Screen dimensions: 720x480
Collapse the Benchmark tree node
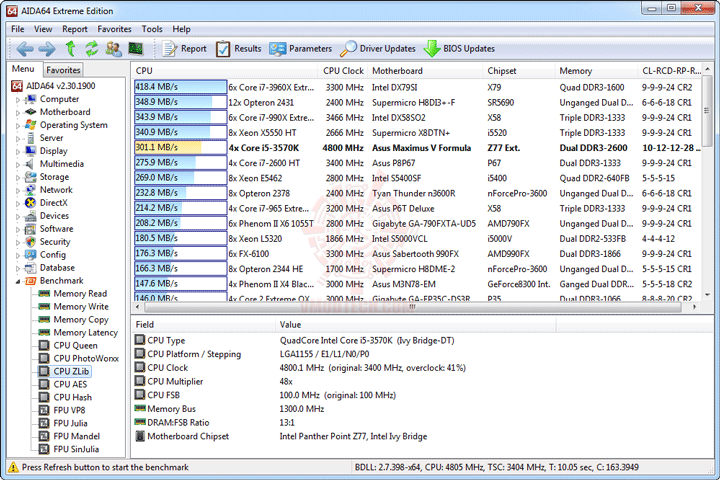tap(18, 281)
